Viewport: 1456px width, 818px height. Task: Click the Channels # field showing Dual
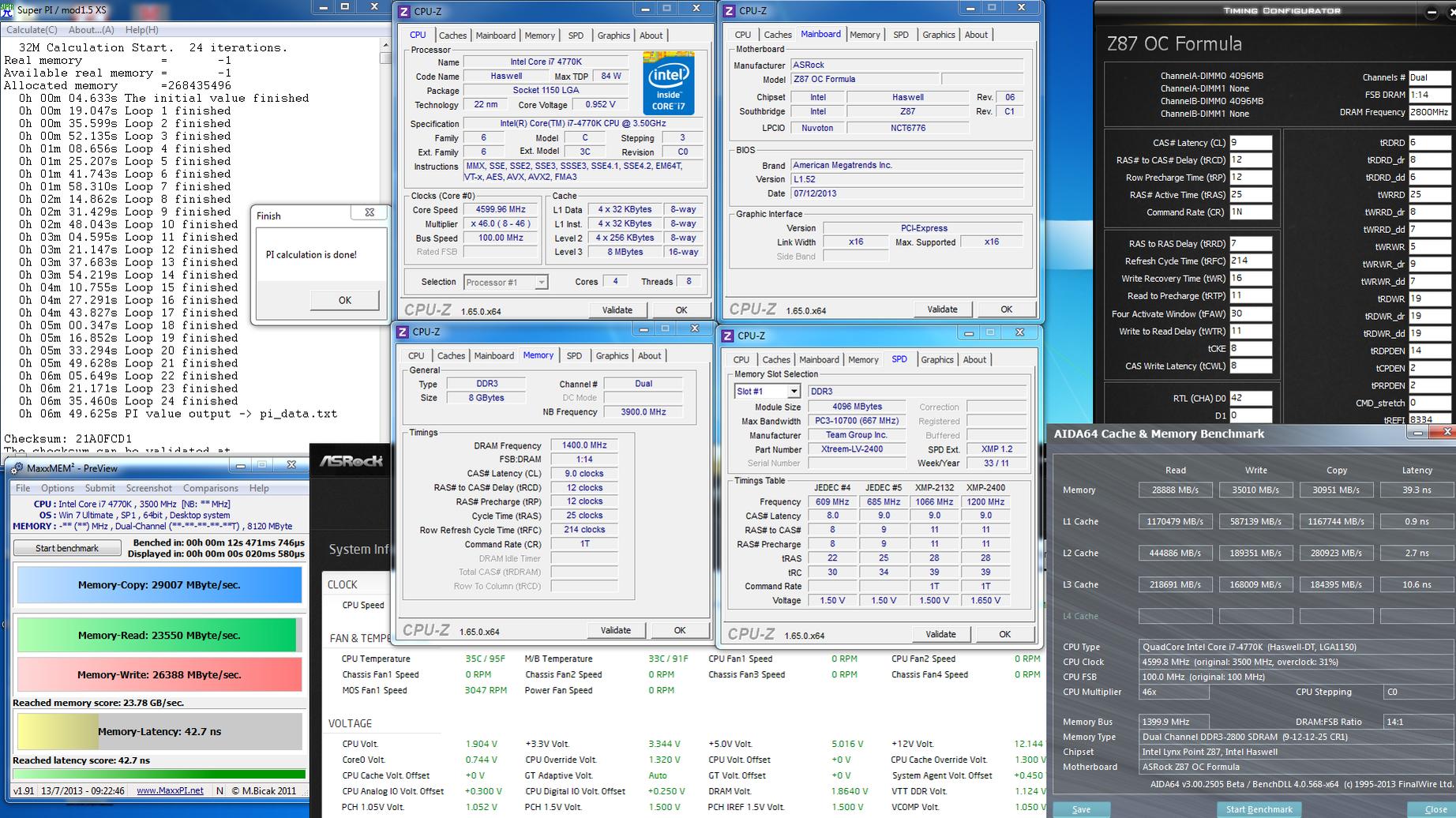[1430, 77]
